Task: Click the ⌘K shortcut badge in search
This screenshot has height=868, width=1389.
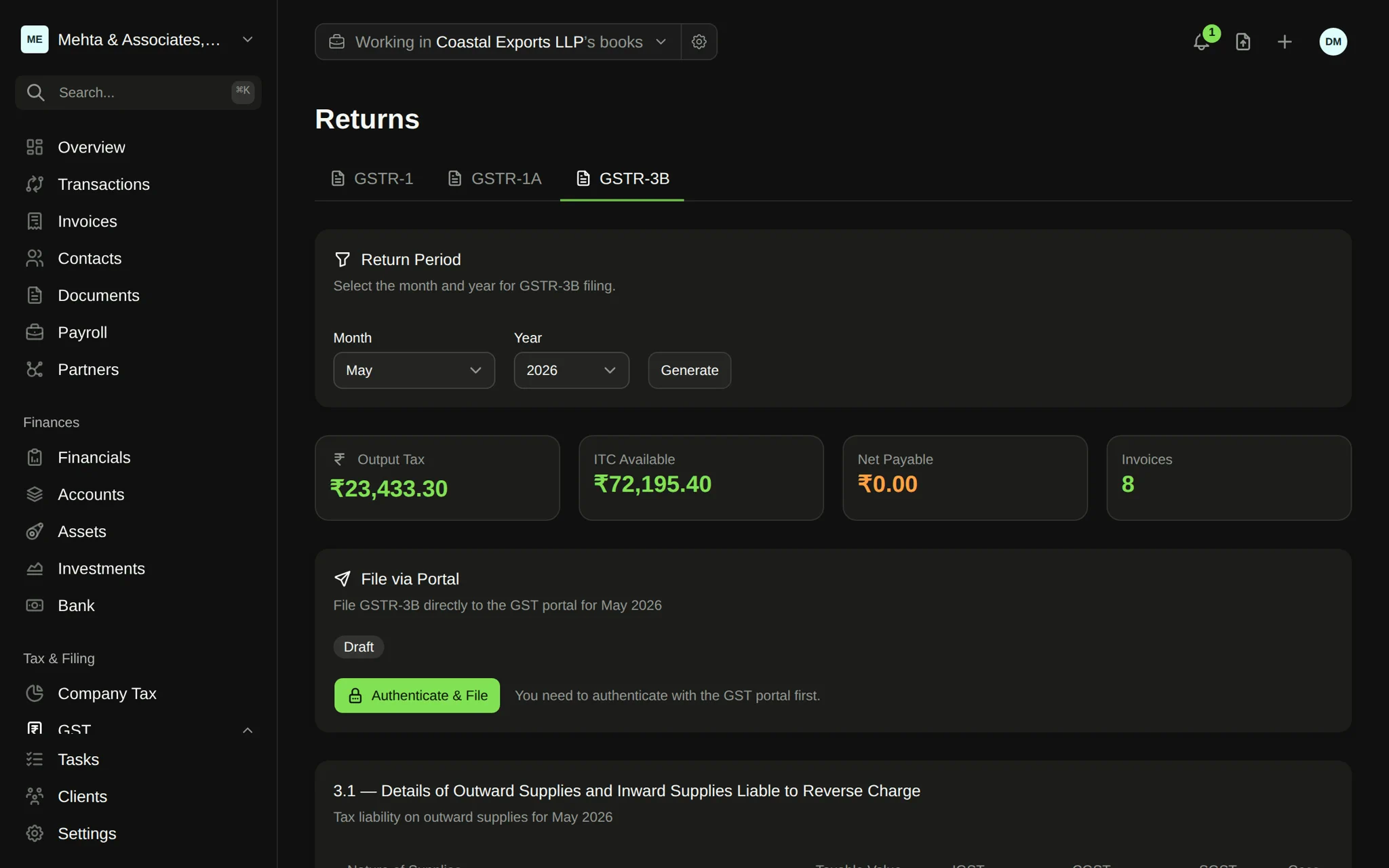Action: coord(243,92)
